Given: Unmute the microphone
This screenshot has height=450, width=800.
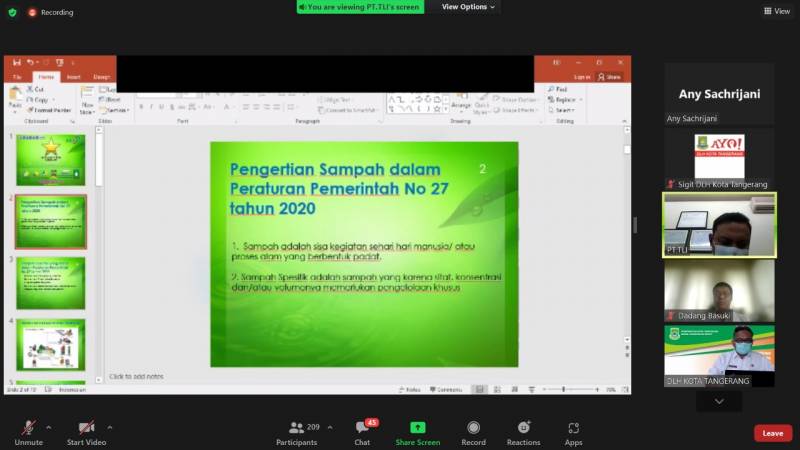Looking at the screenshot, I should coord(28,428).
